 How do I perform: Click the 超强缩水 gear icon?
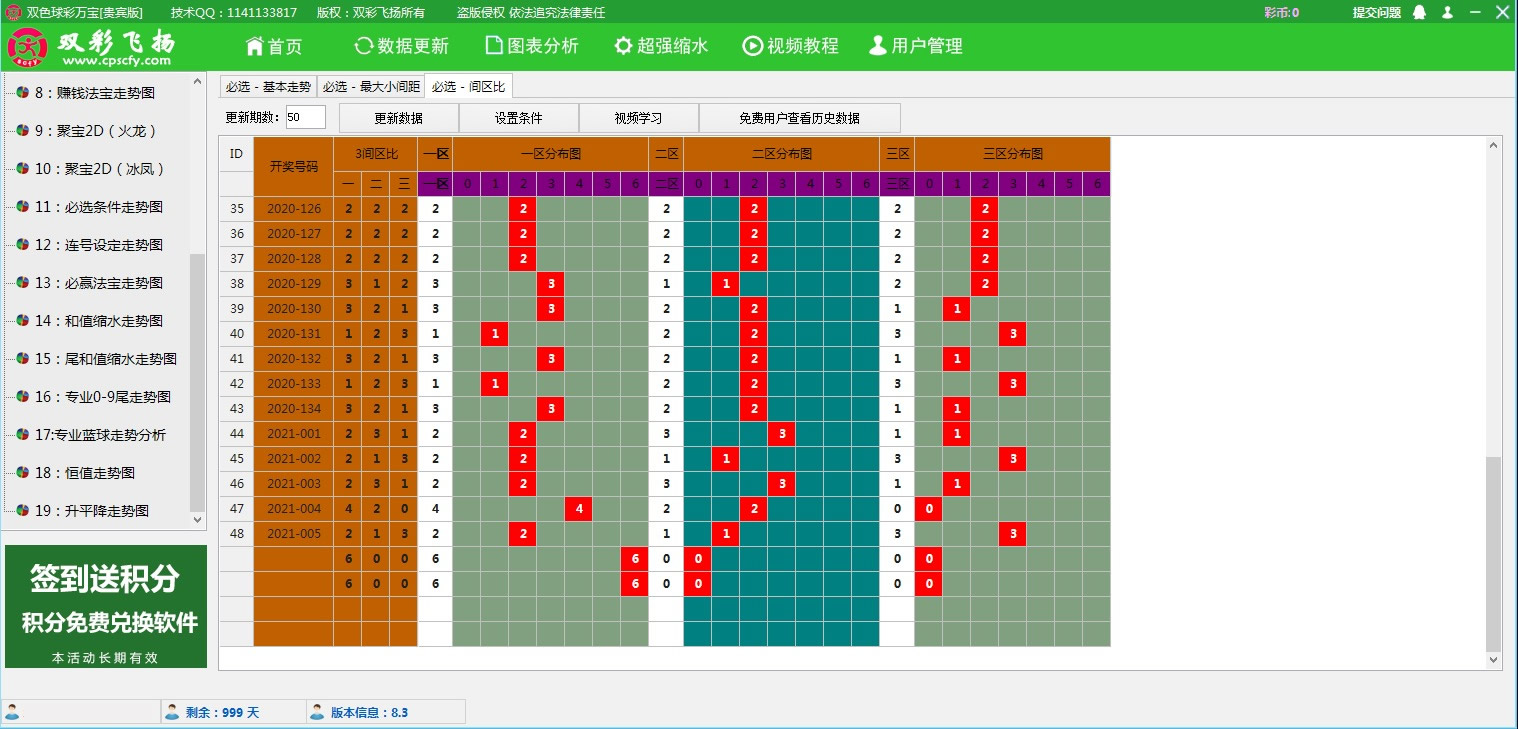tap(623, 47)
